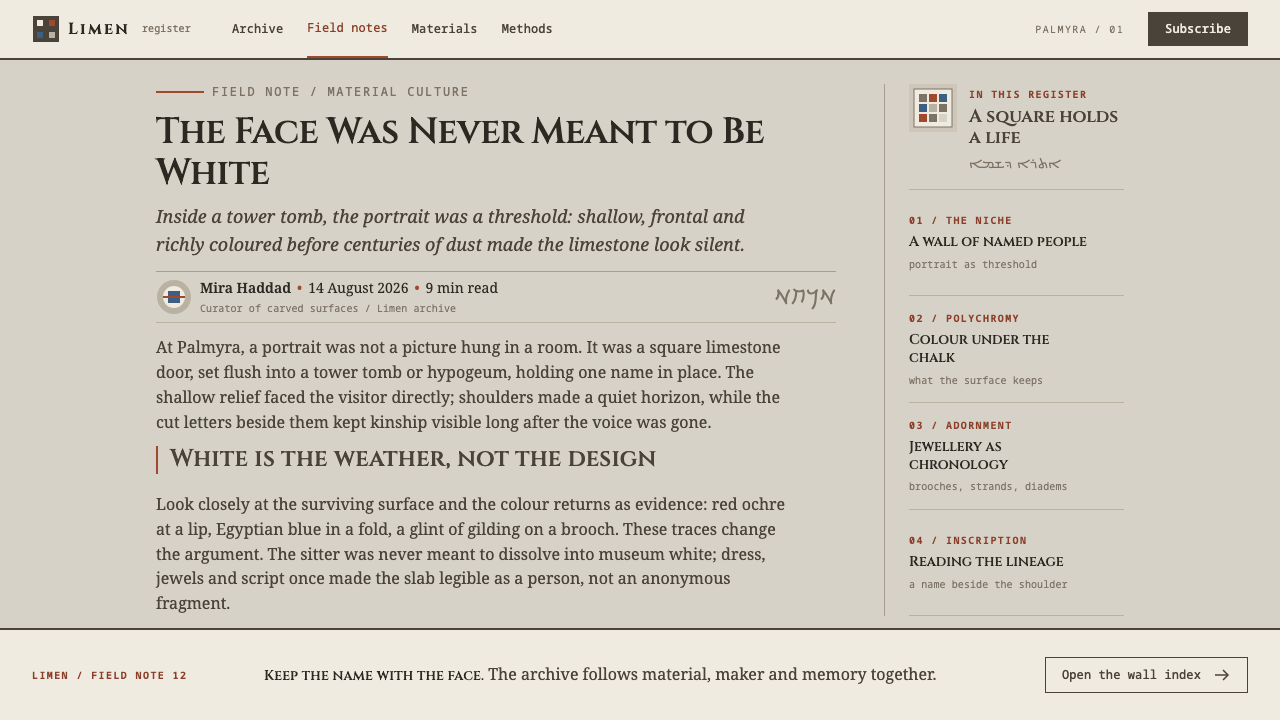This screenshot has width=1280, height=720.
Task: Click Mira Haddad's author avatar
Action: pos(174,297)
